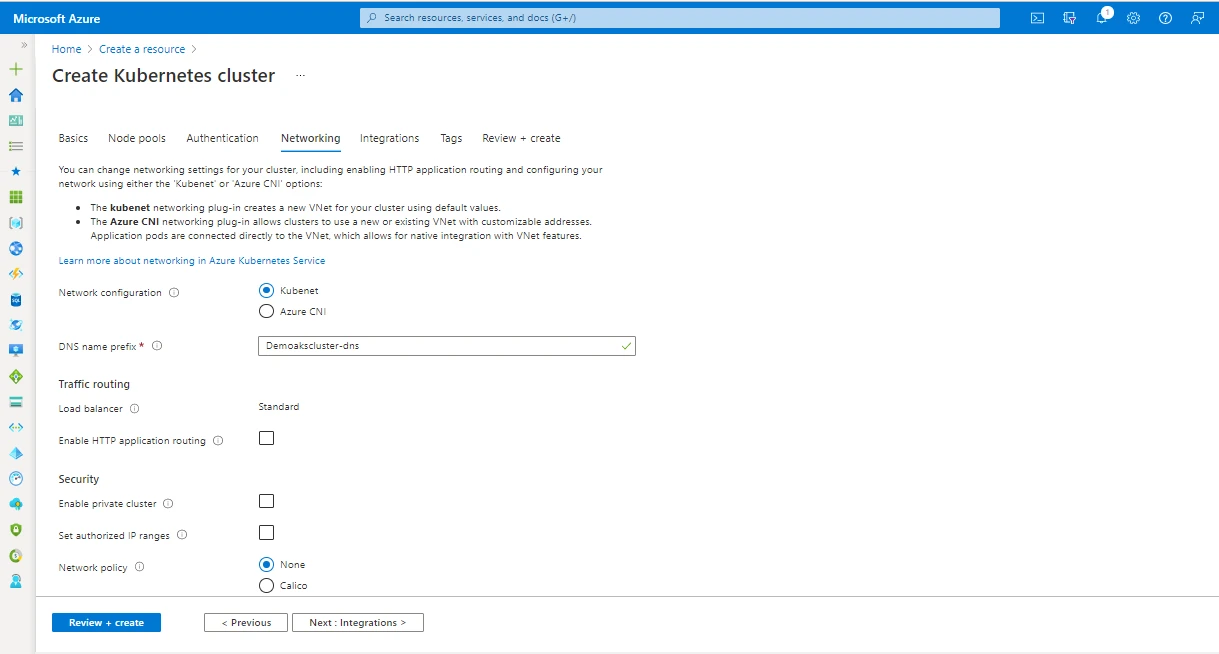
Task: Open Favorites via the star icon
Action: 15,171
